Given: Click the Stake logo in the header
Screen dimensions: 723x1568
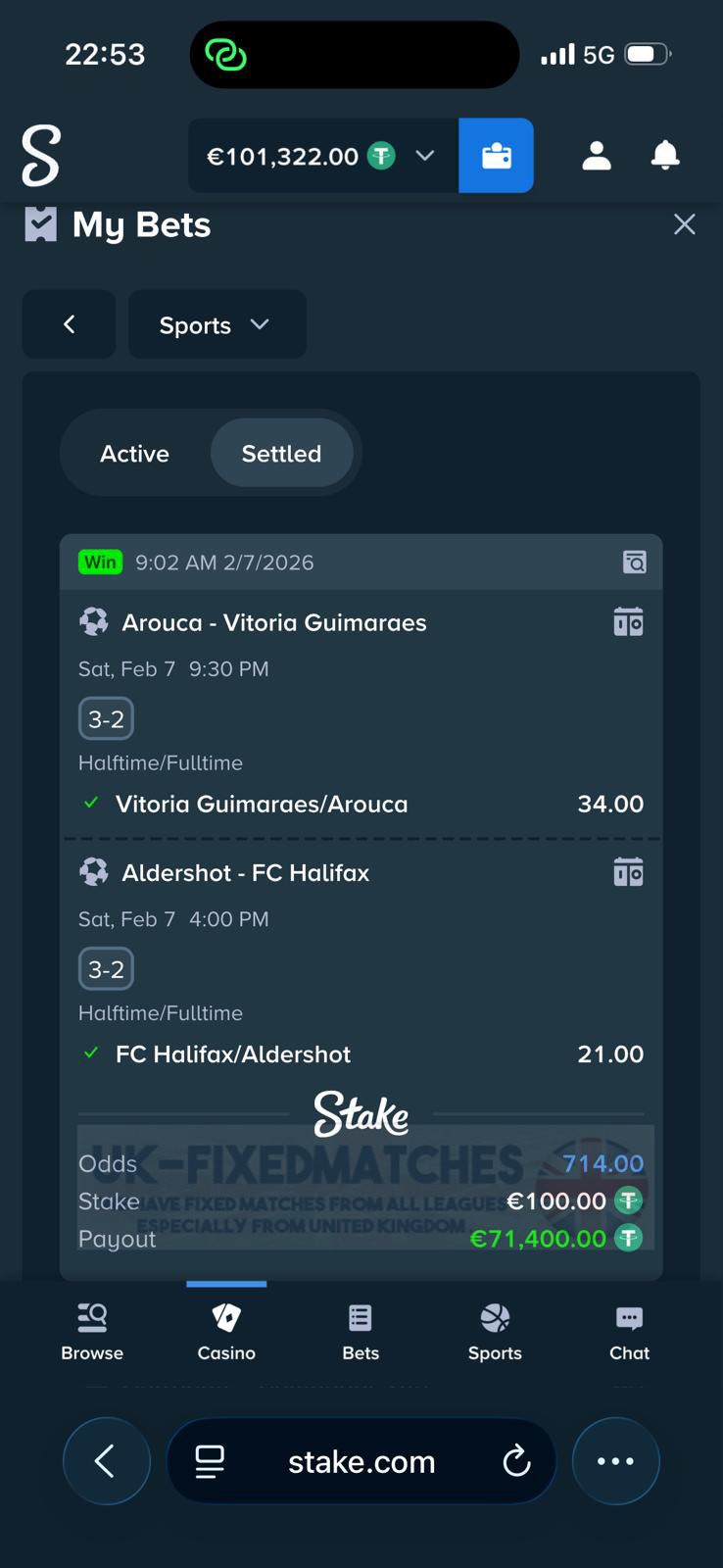Looking at the screenshot, I should tap(40, 155).
